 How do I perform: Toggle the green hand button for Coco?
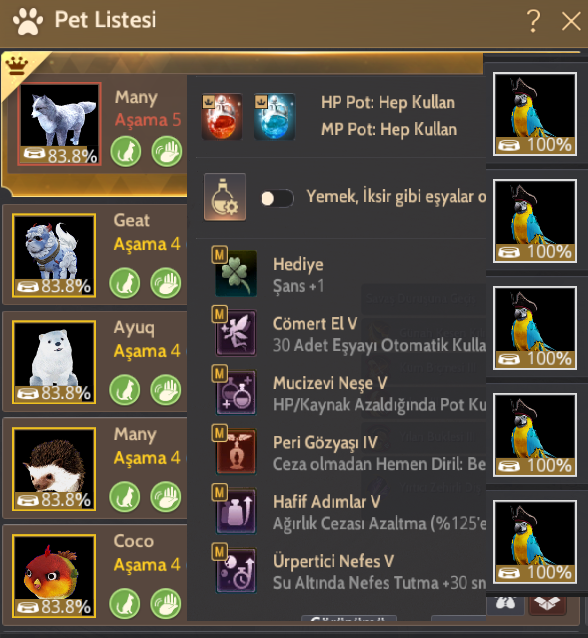[166, 604]
